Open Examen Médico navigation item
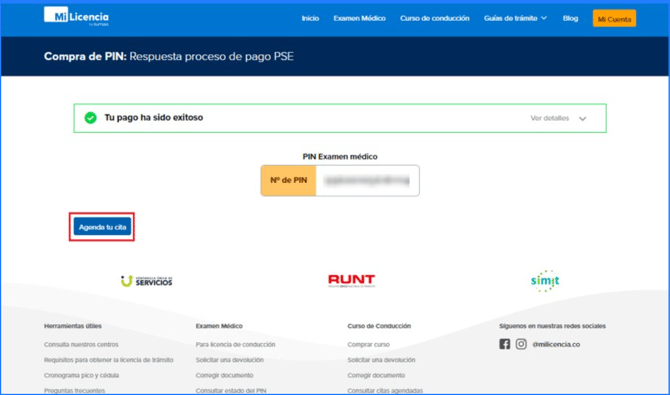This screenshot has height=395, width=670. click(x=359, y=18)
